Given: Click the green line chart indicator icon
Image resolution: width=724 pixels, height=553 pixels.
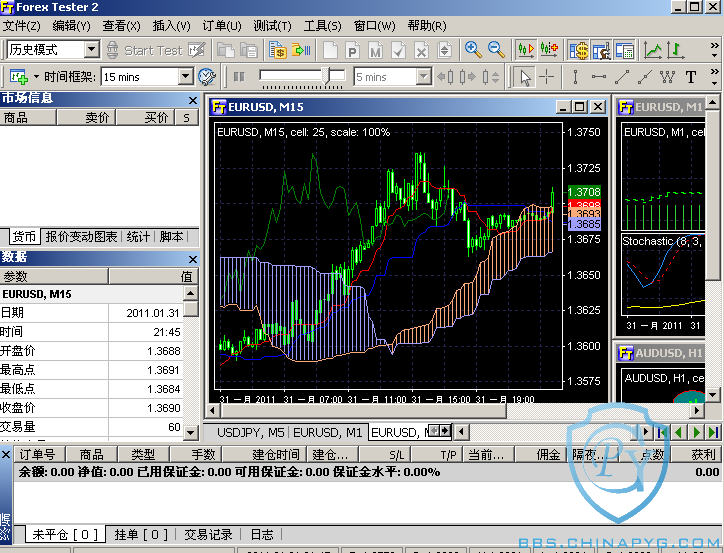Looking at the screenshot, I should click(x=653, y=50).
